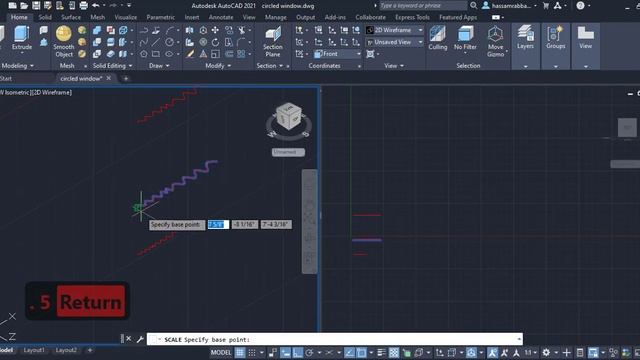640x360 pixels.
Task: Open the Unsaved View dropdown
Action: (394, 42)
